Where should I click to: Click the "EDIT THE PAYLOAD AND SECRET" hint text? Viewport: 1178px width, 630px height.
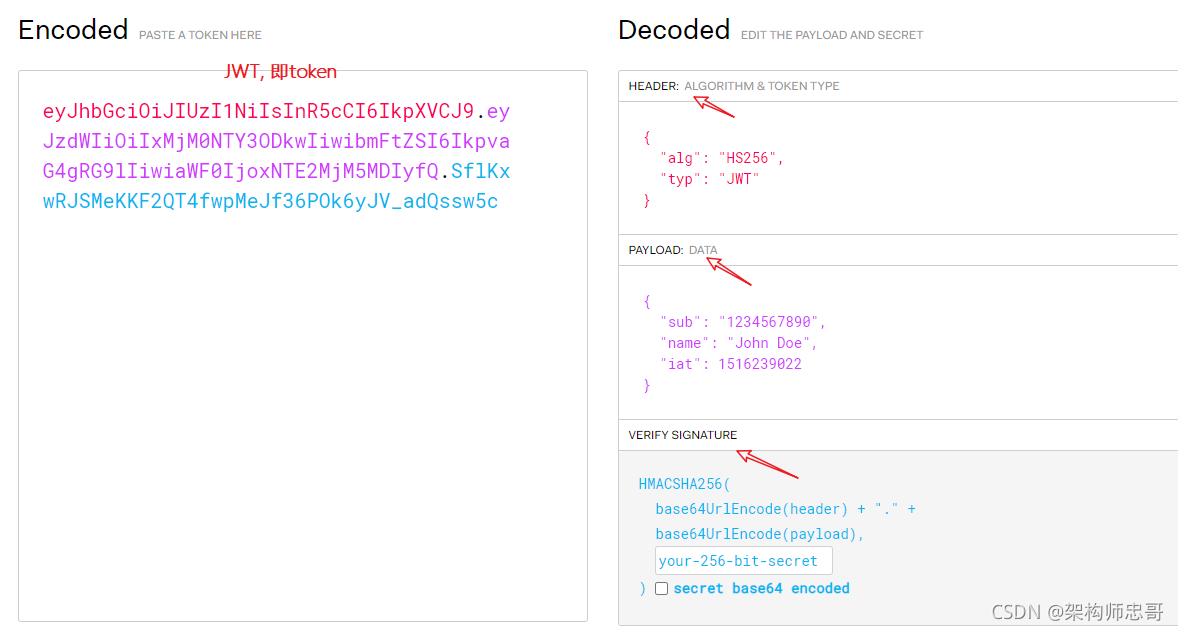coord(831,35)
